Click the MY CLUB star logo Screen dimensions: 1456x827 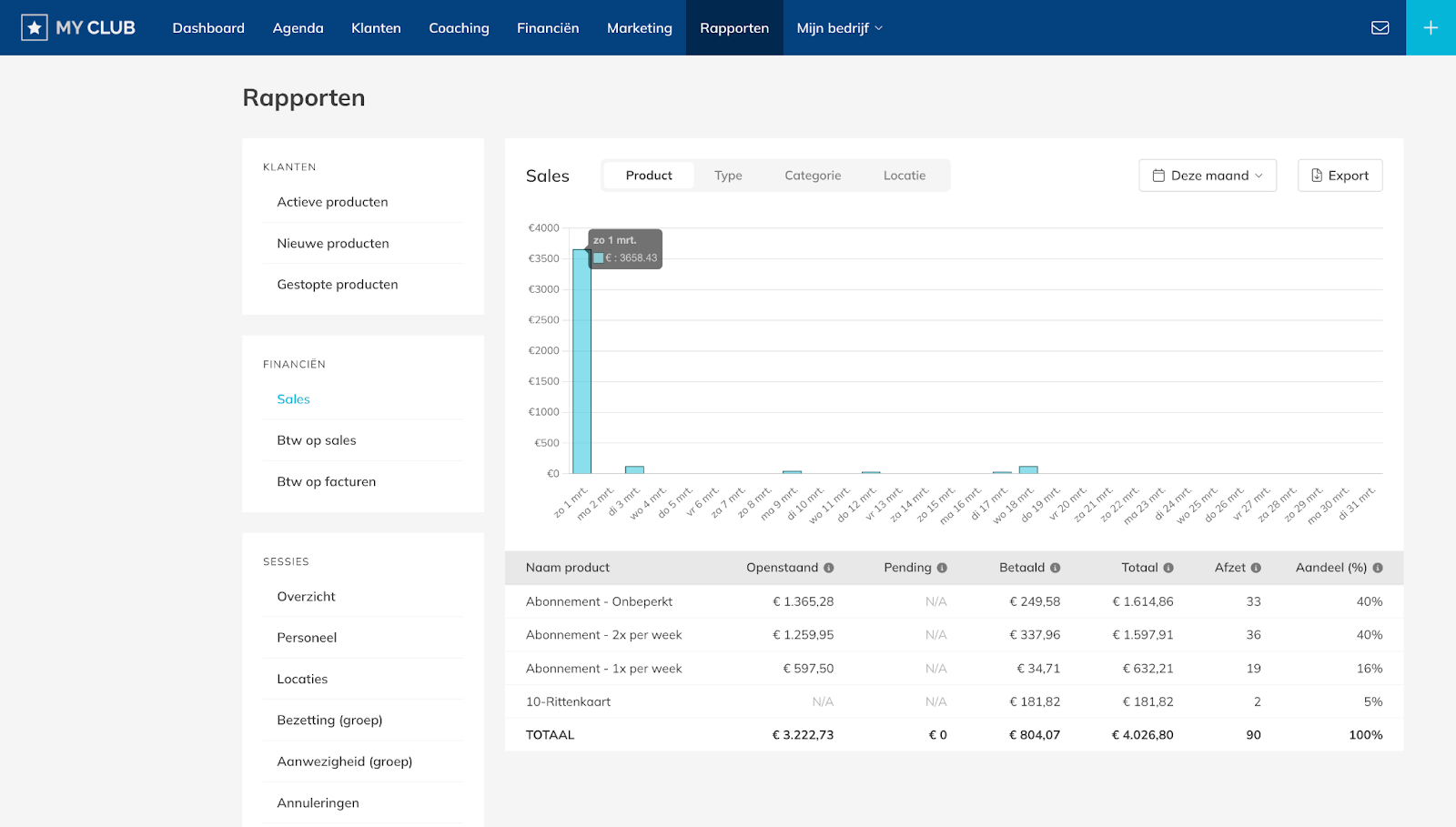coord(35,28)
